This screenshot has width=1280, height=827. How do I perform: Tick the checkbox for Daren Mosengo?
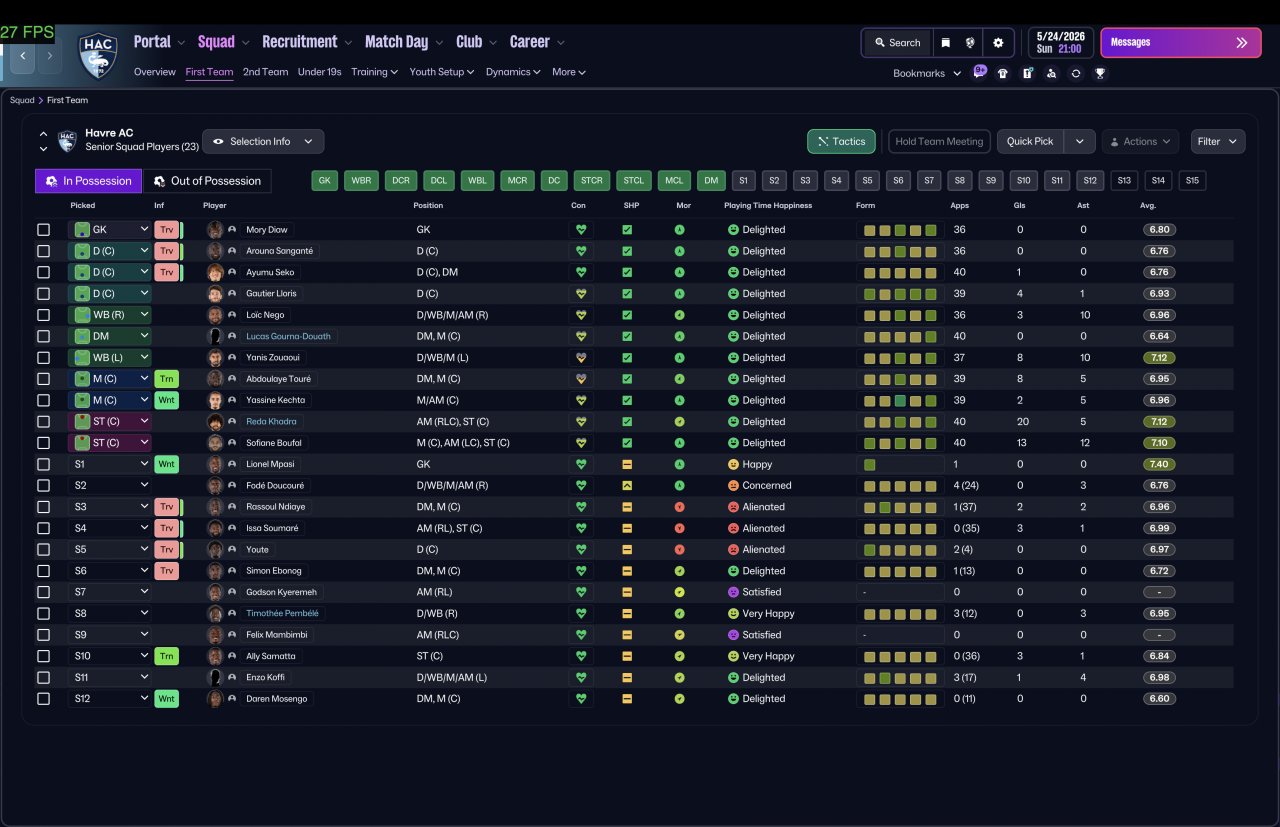click(43, 699)
